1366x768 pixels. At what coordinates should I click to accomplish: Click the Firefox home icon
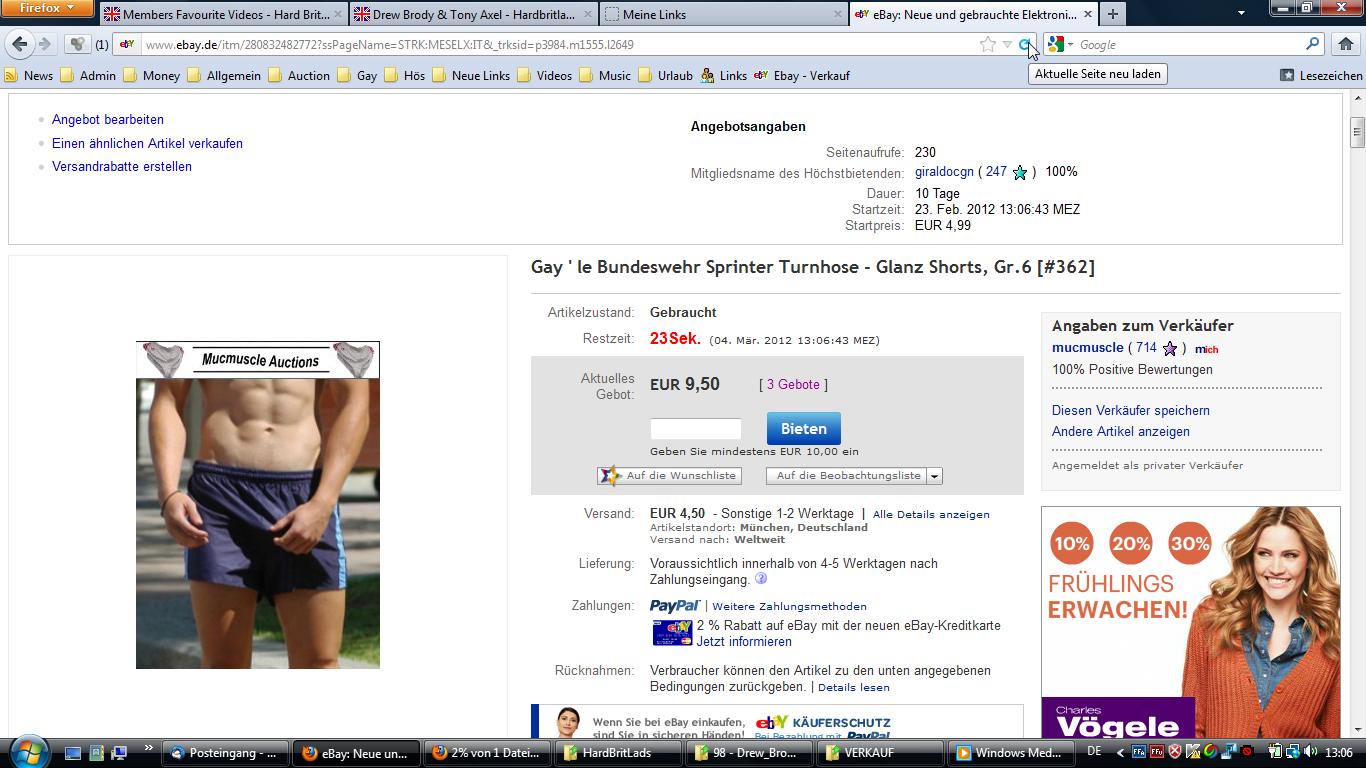1345,44
